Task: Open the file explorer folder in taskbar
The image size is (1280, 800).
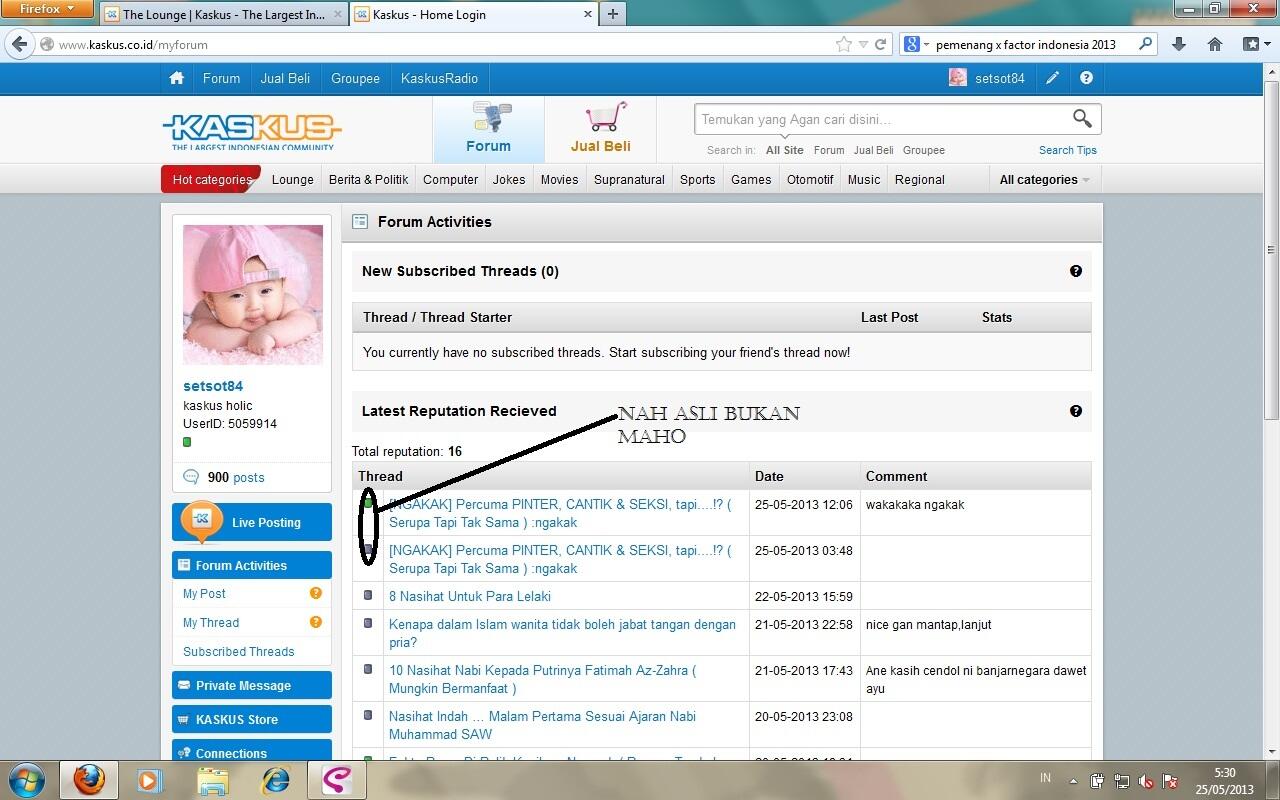Action: coord(212,780)
